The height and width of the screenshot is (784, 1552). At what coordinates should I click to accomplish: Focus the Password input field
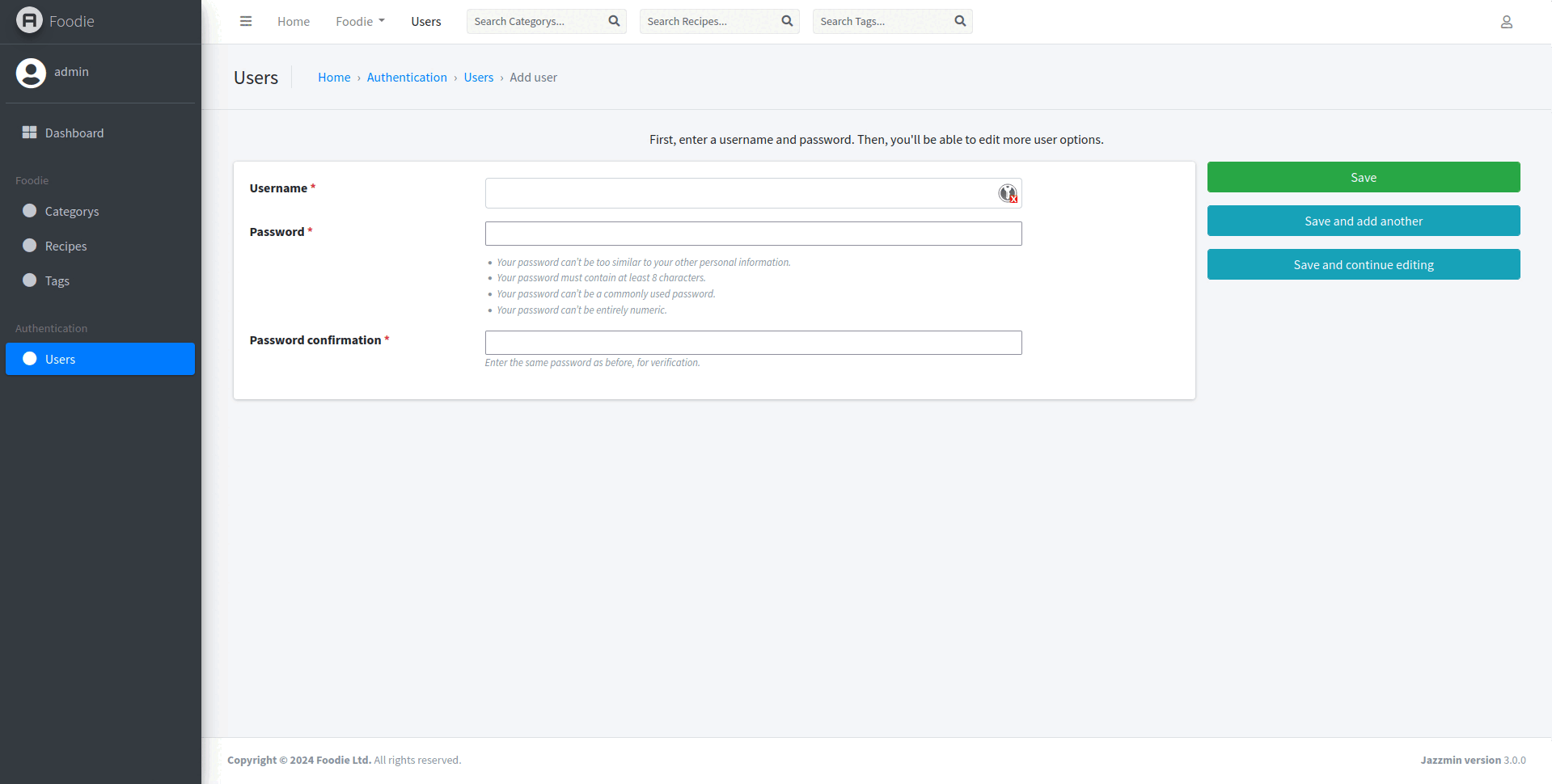[x=754, y=234]
